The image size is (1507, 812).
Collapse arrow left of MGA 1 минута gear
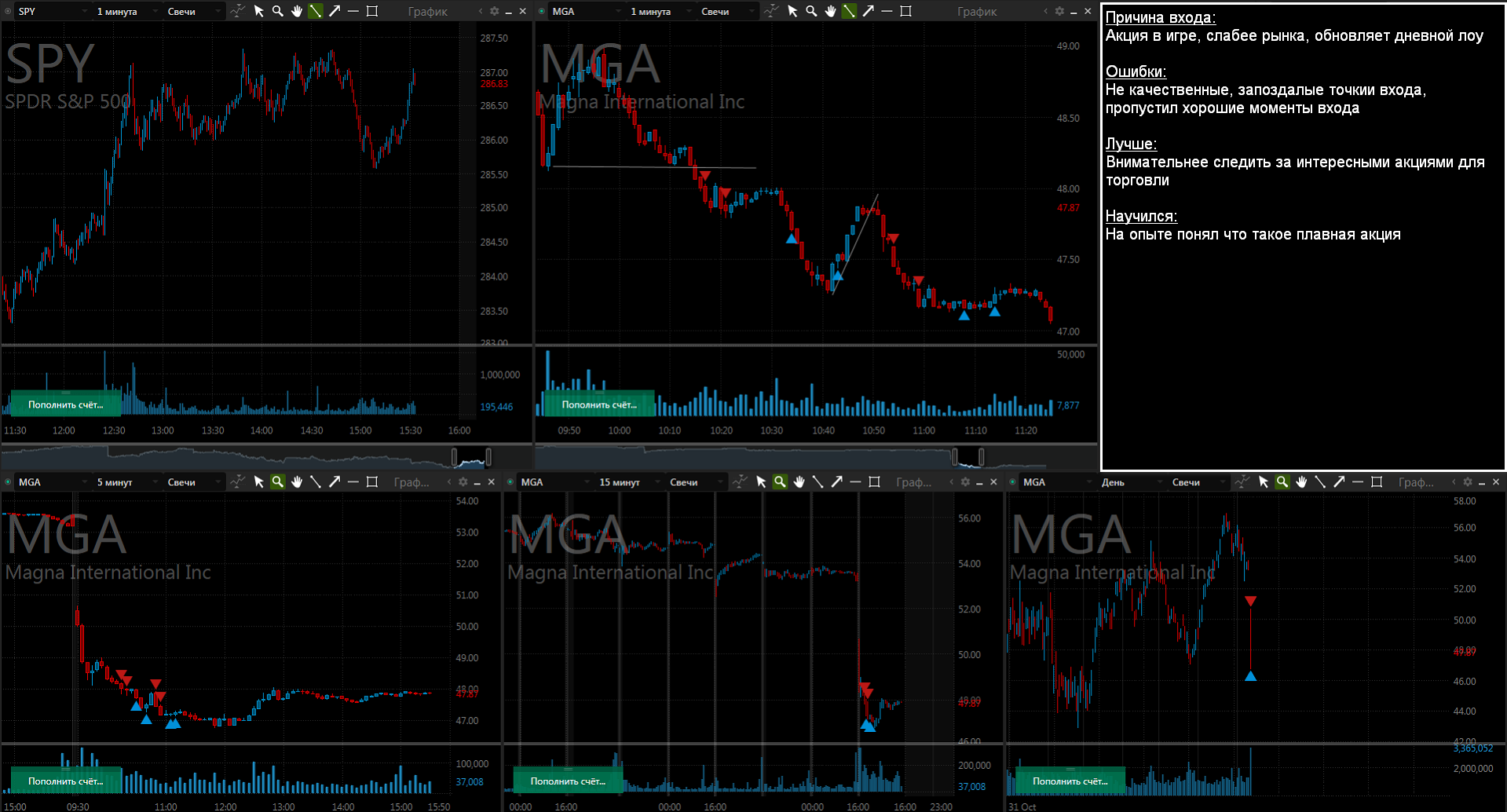[1045, 11]
